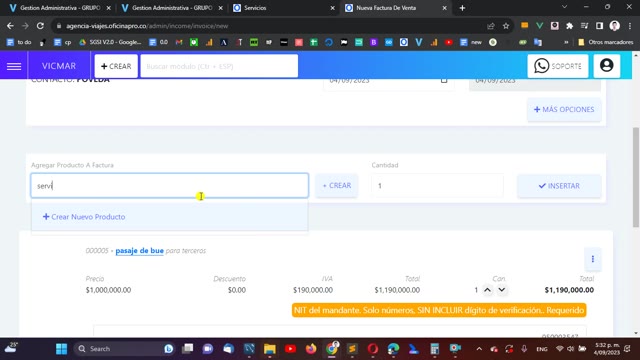Reload the page in Chrome
The width and height of the screenshot is (640, 360).
click(40, 26)
